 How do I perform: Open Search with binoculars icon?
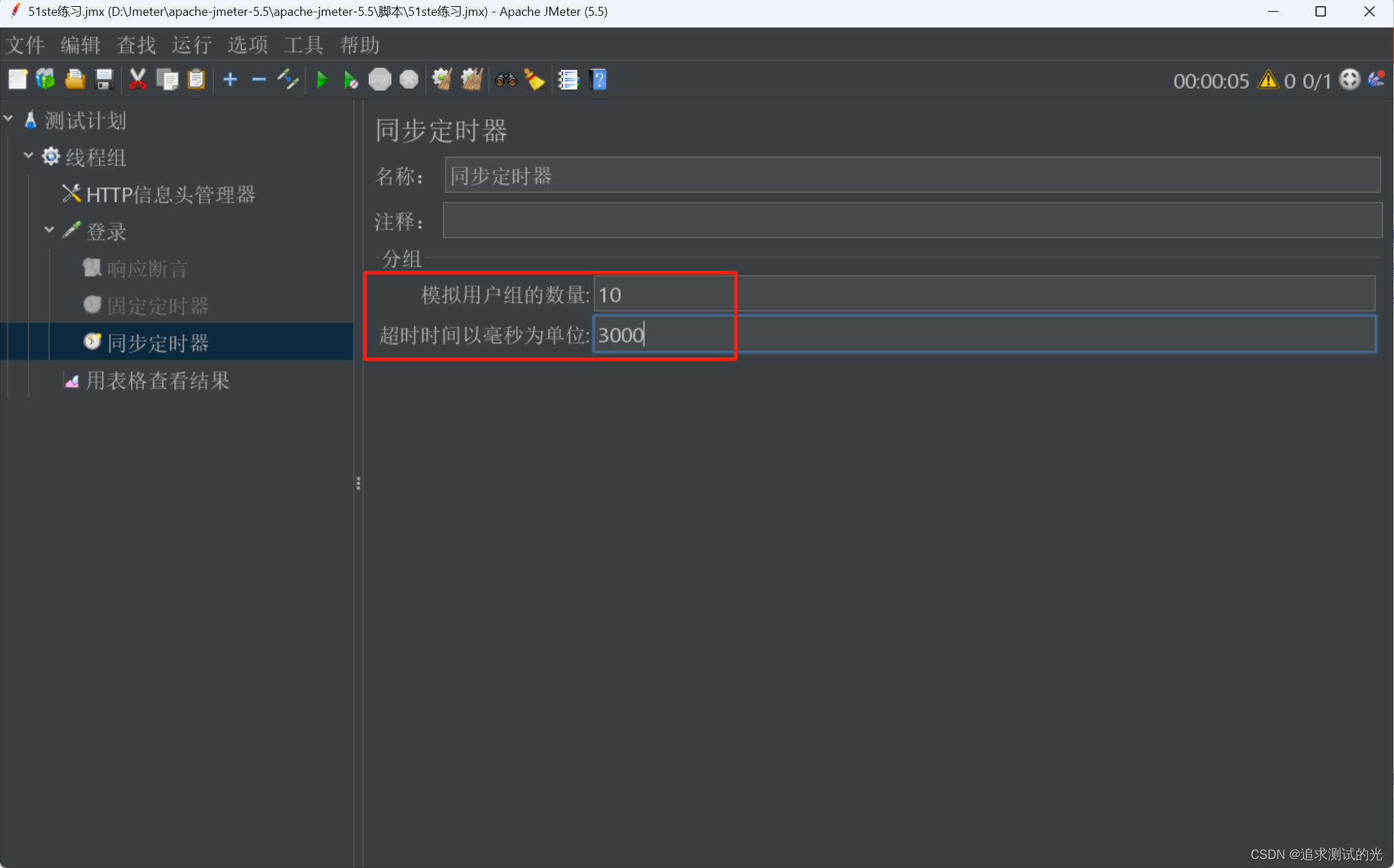(505, 80)
